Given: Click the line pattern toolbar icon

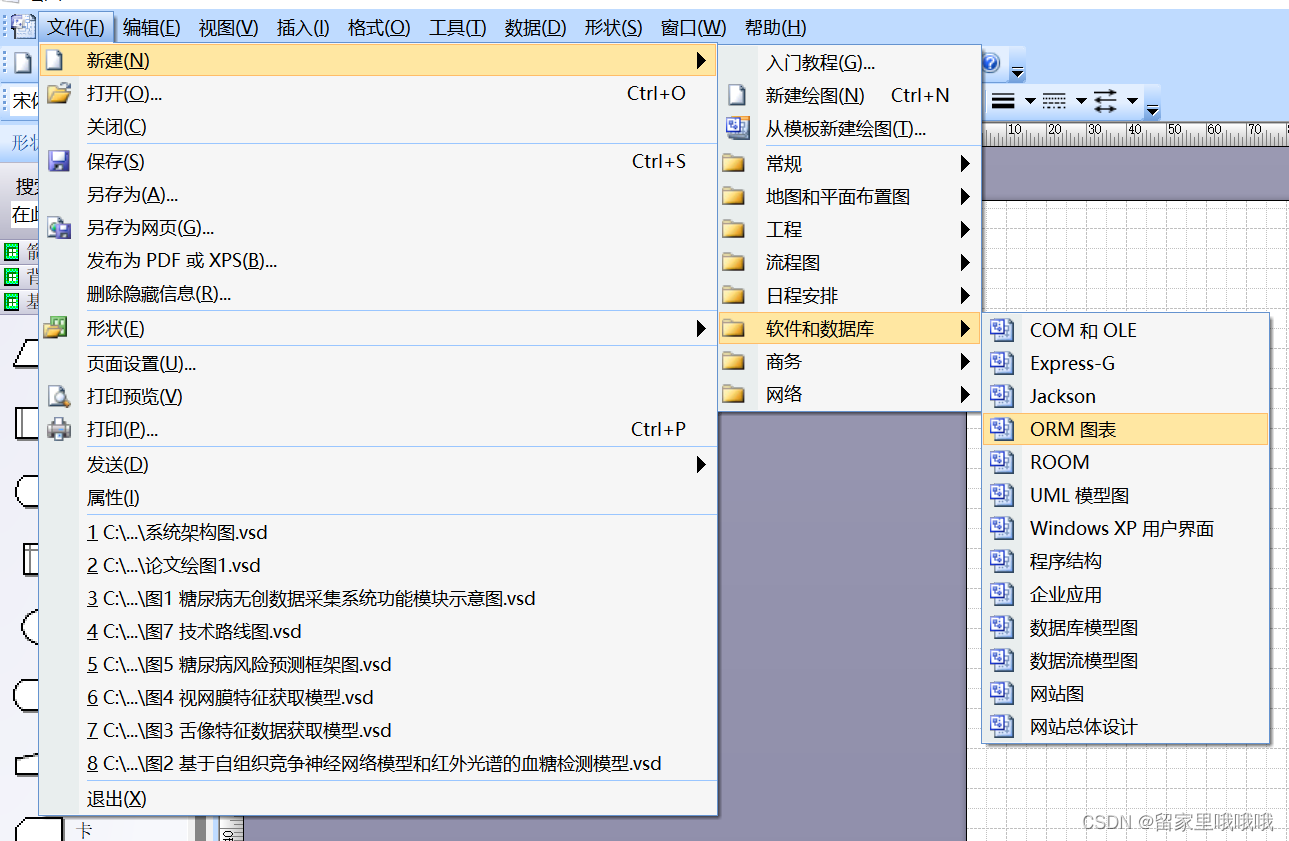Looking at the screenshot, I should (1054, 101).
